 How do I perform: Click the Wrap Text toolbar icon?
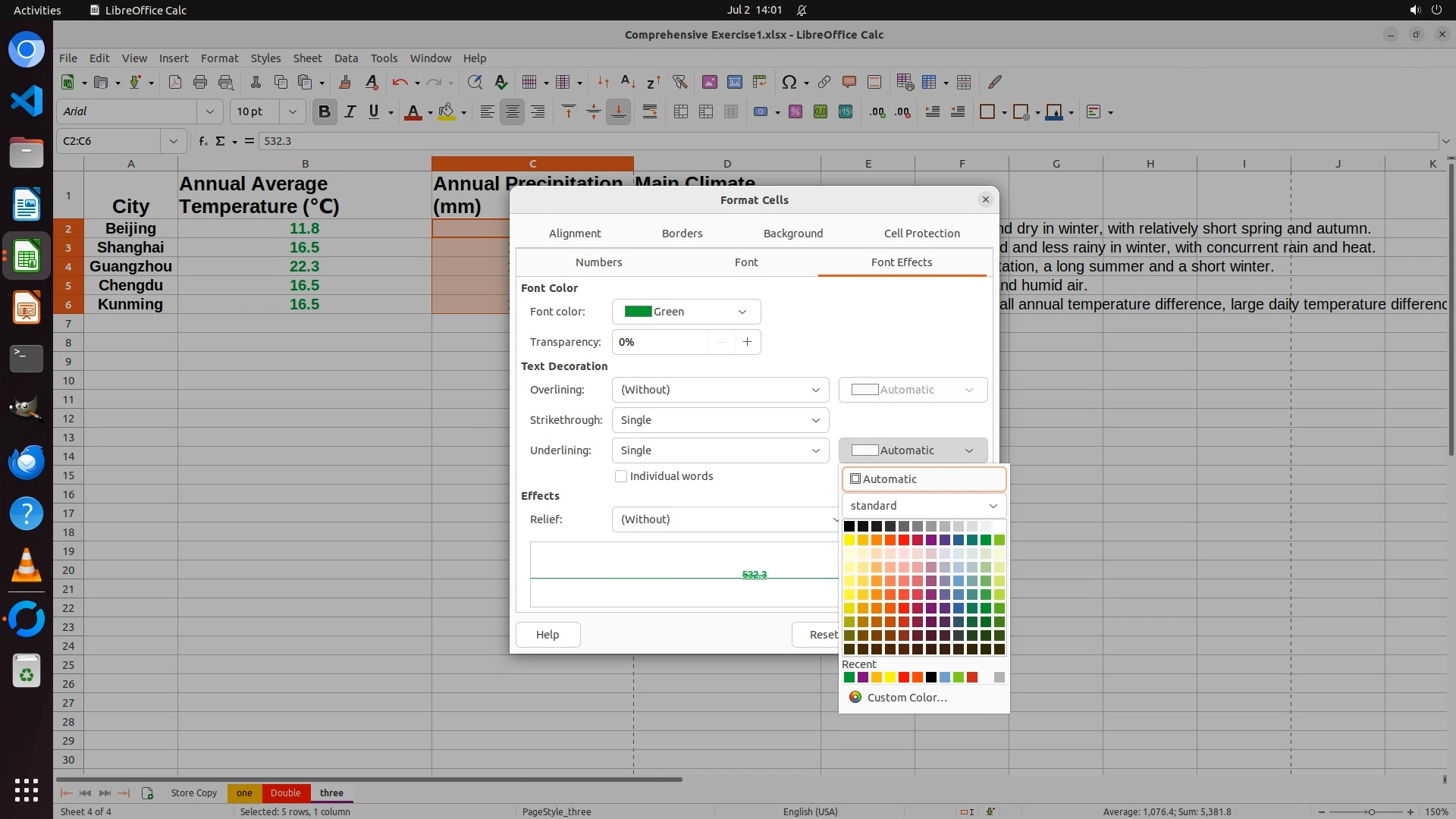650,111
